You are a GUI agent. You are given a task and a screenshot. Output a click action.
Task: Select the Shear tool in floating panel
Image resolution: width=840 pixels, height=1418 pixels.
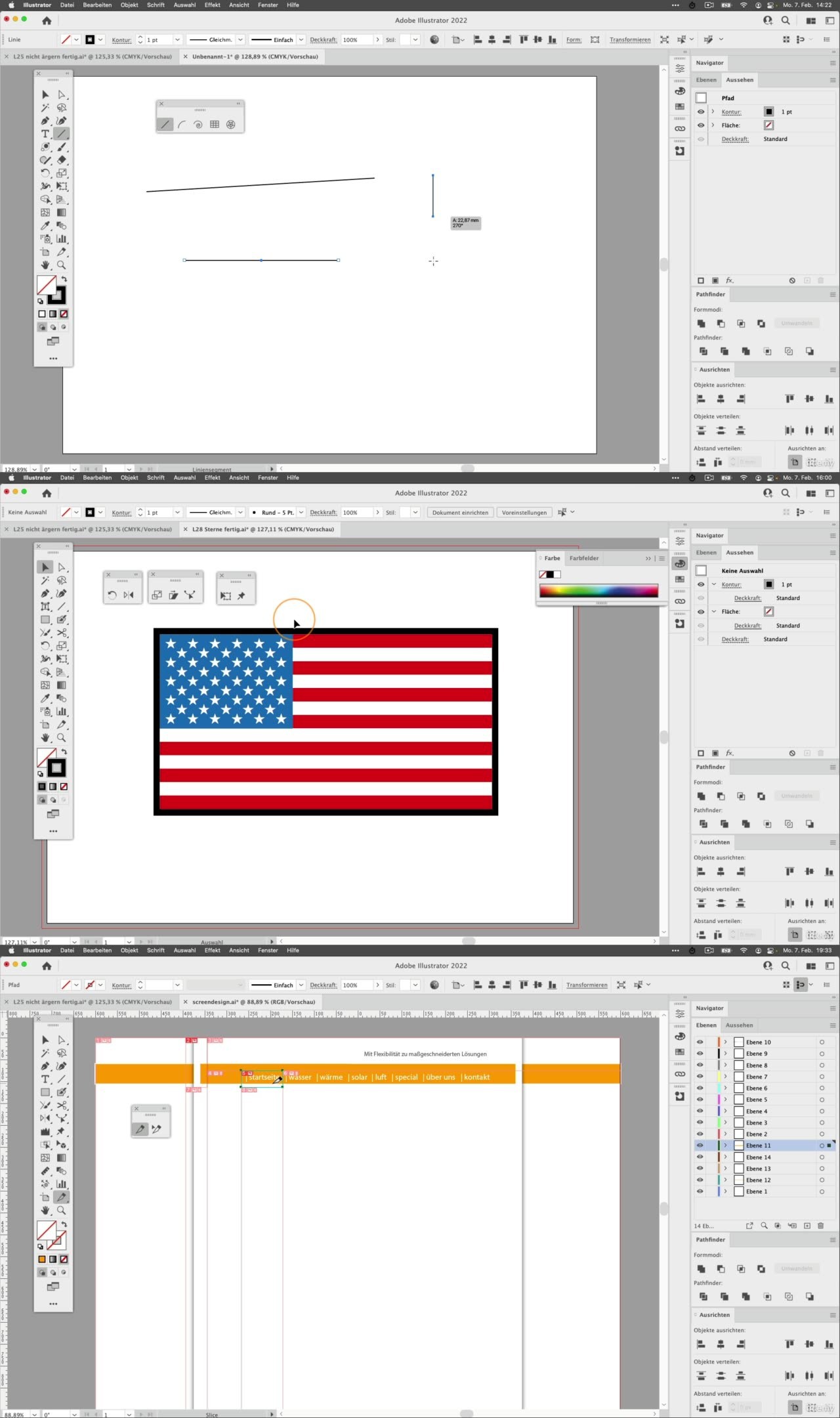(x=173, y=595)
